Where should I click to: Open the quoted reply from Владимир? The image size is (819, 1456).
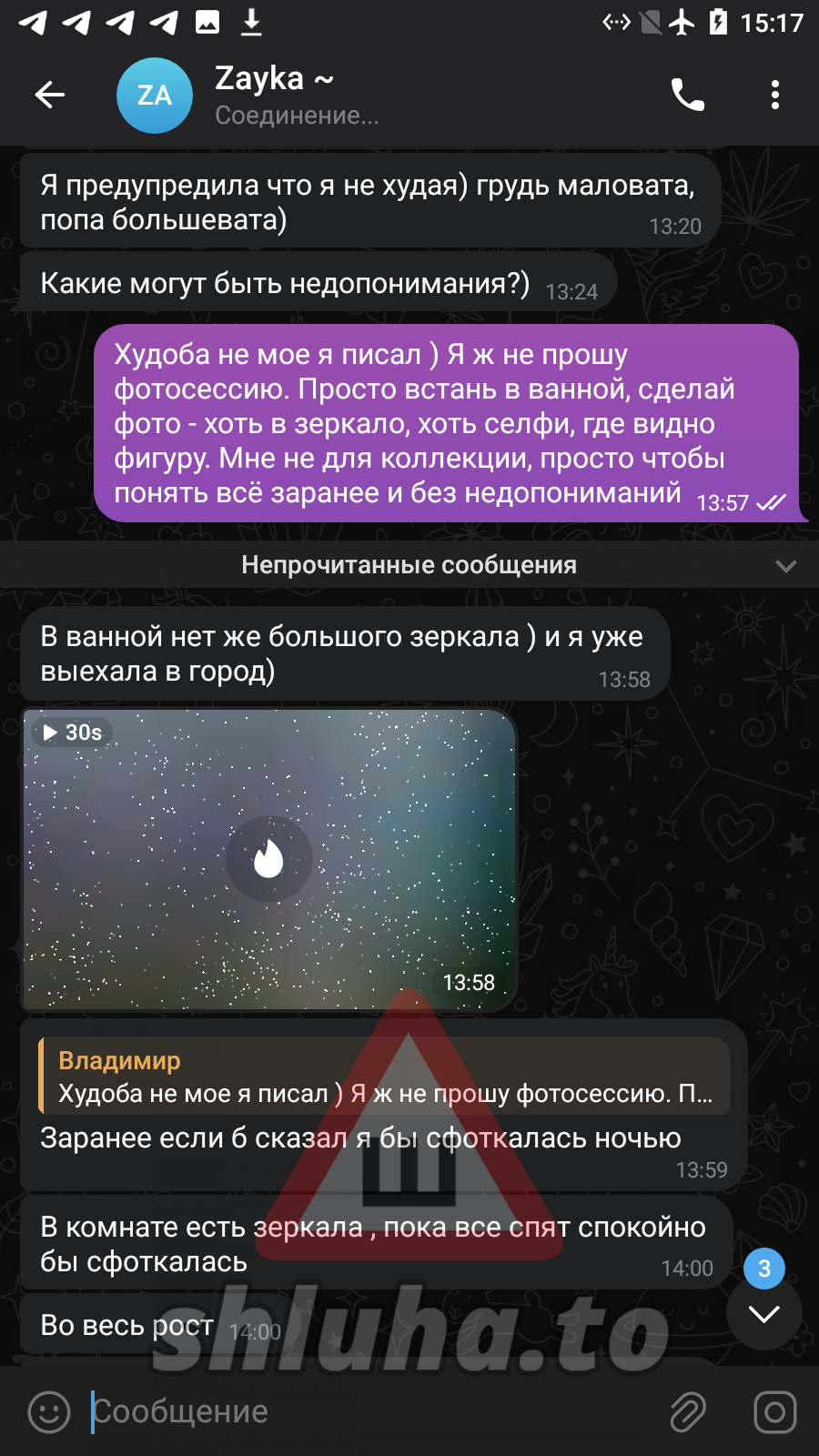point(384,1076)
